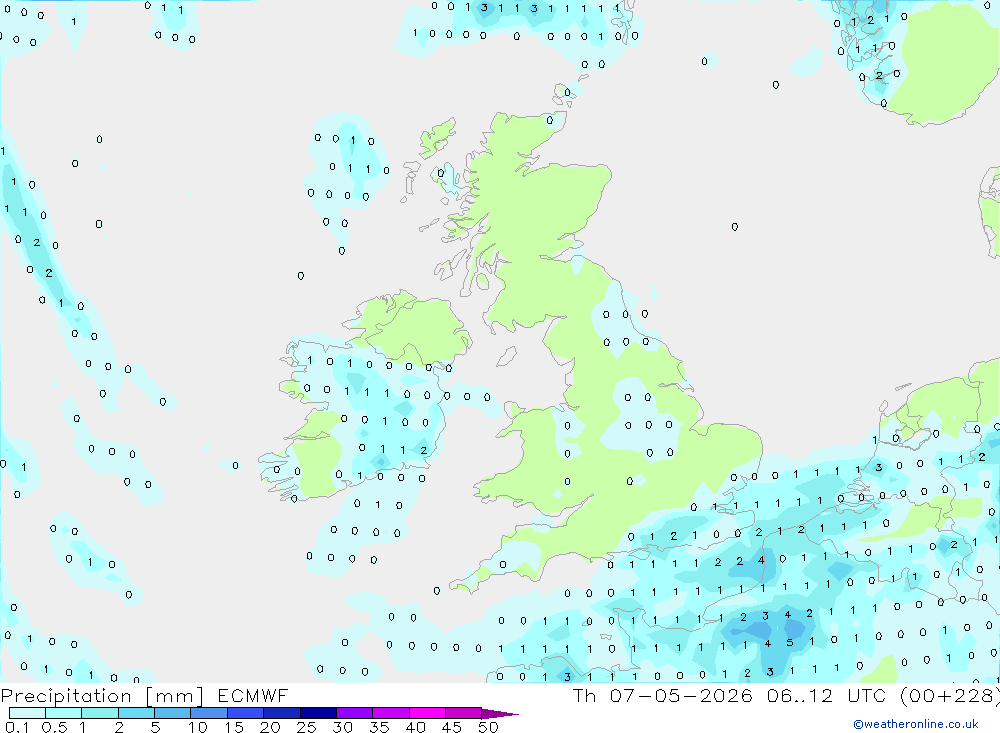Click the 40–45 mm magenta legend swatch
This screenshot has width=1000, height=733.
pyautogui.click(x=427, y=713)
